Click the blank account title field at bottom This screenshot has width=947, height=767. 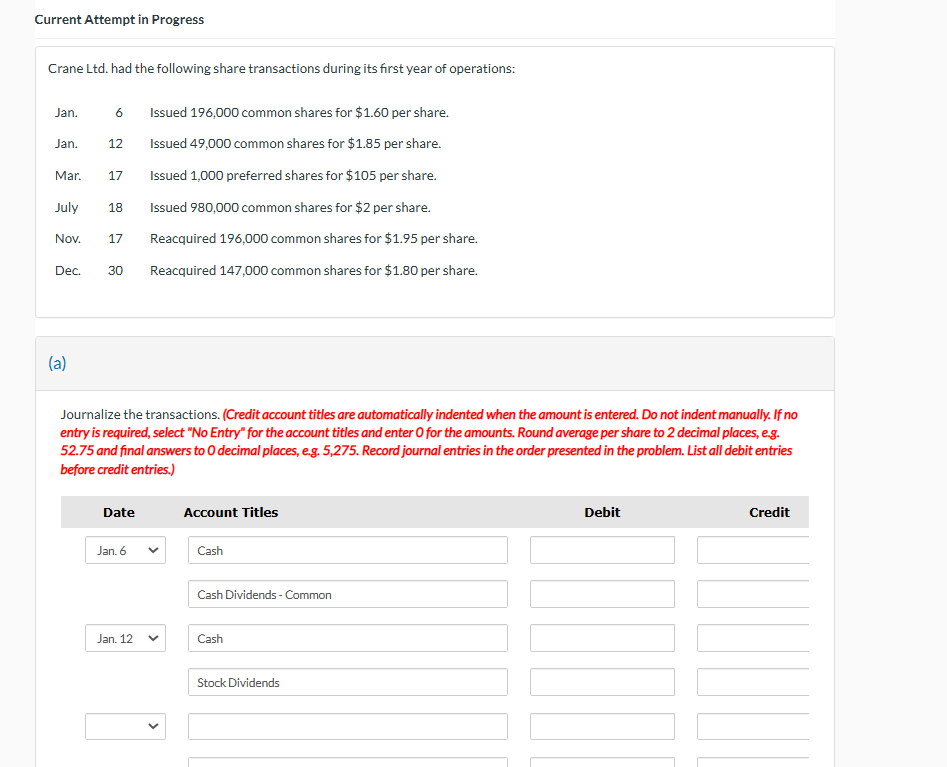click(347, 726)
